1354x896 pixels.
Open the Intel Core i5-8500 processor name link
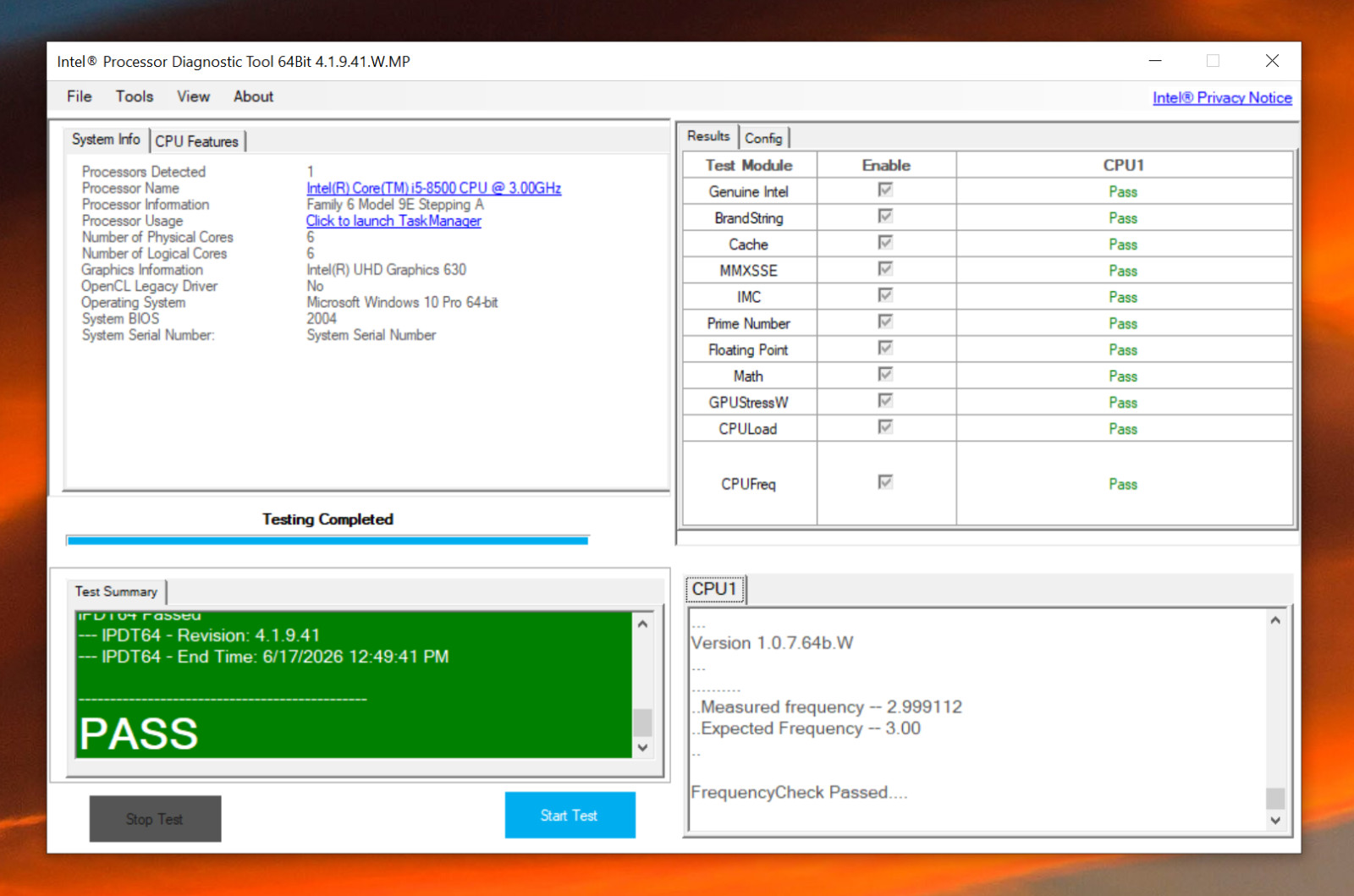[433, 188]
